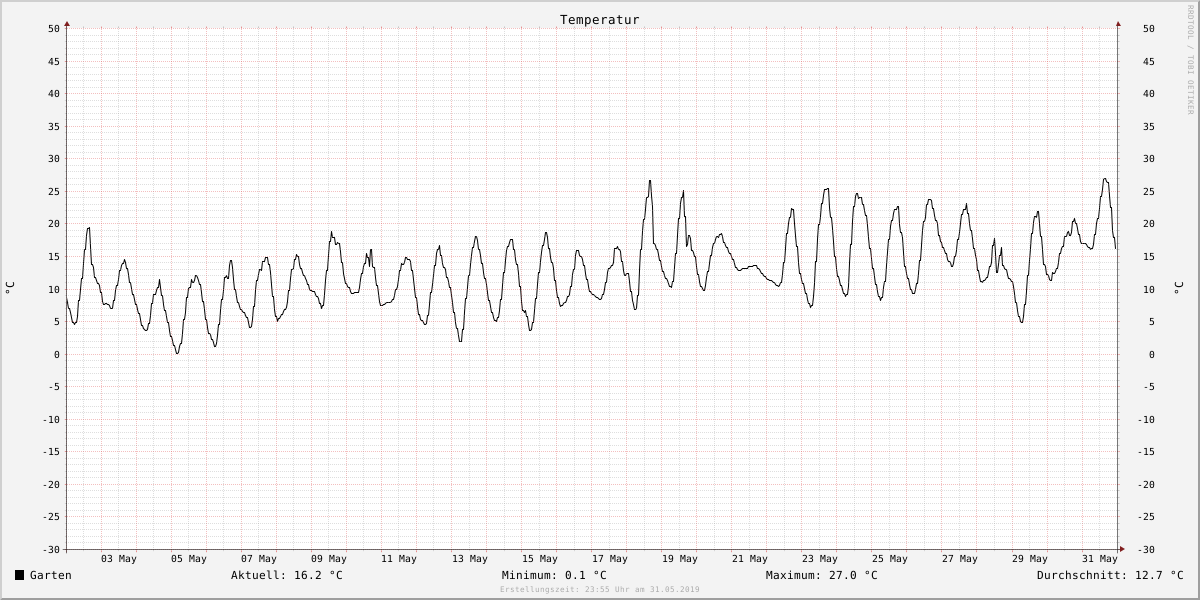The height and width of the screenshot is (600, 1200).
Task: Select the "-5" label on the left axis
Action: [54, 387]
